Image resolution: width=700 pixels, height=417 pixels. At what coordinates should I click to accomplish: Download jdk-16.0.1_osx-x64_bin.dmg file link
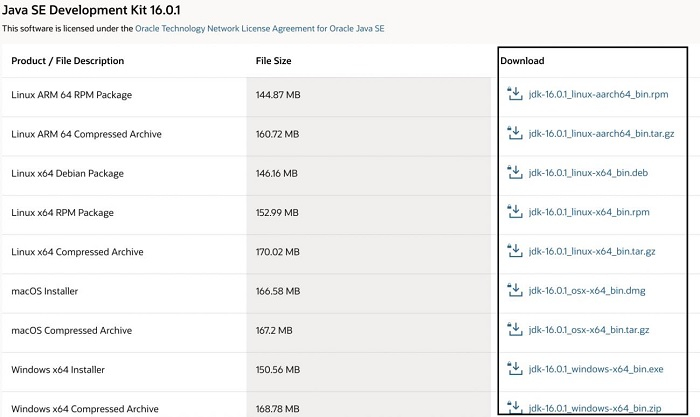tap(588, 291)
